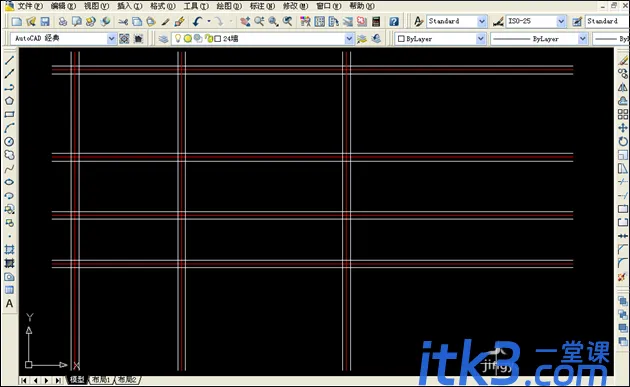Image resolution: width=630 pixels, height=387 pixels.
Task: Click the Undo arrow button
Action: click(197, 21)
